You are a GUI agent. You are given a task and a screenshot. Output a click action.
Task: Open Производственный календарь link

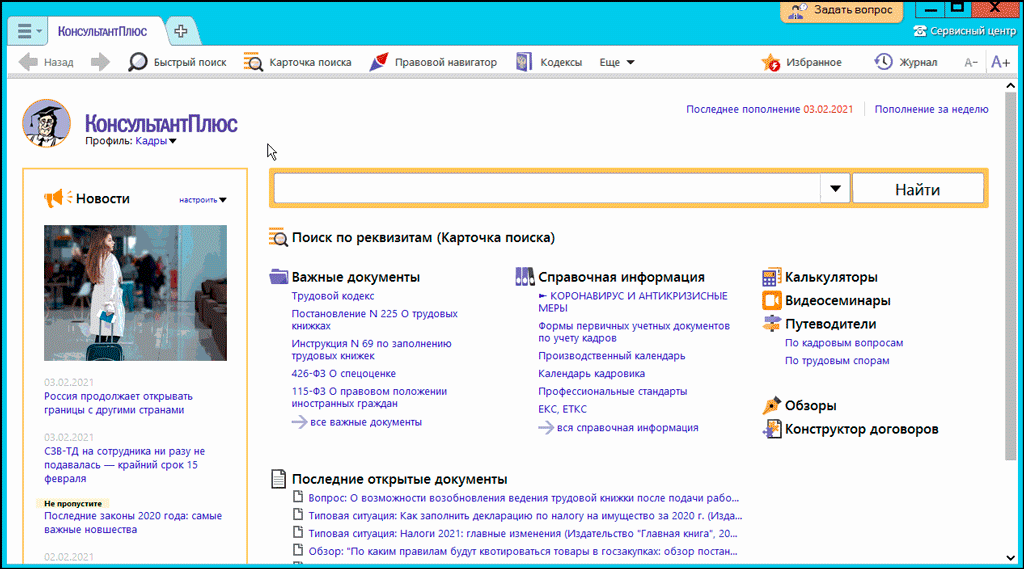611,356
